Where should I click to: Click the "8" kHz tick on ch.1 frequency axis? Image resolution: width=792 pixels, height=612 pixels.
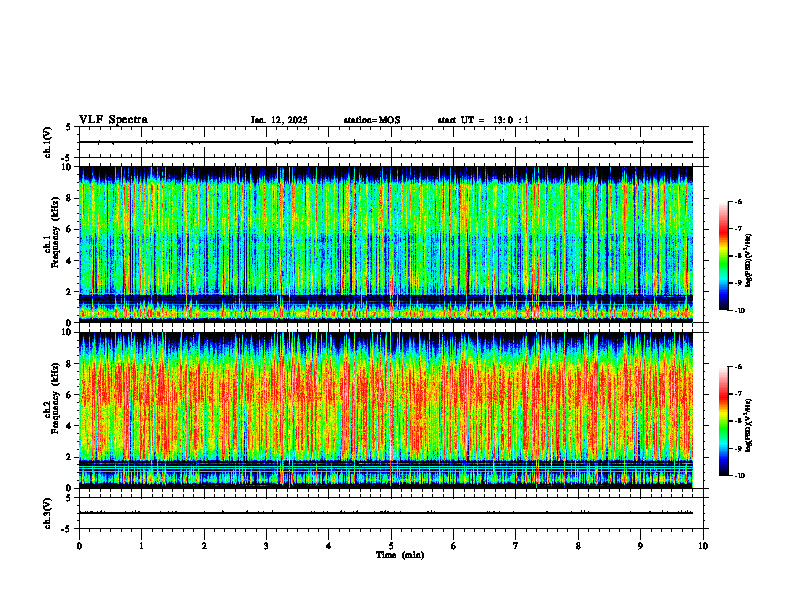click(x=70, y=198)
